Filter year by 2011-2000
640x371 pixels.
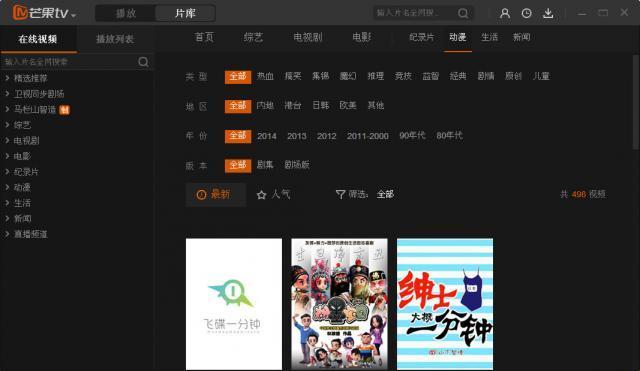coord(368,136)
